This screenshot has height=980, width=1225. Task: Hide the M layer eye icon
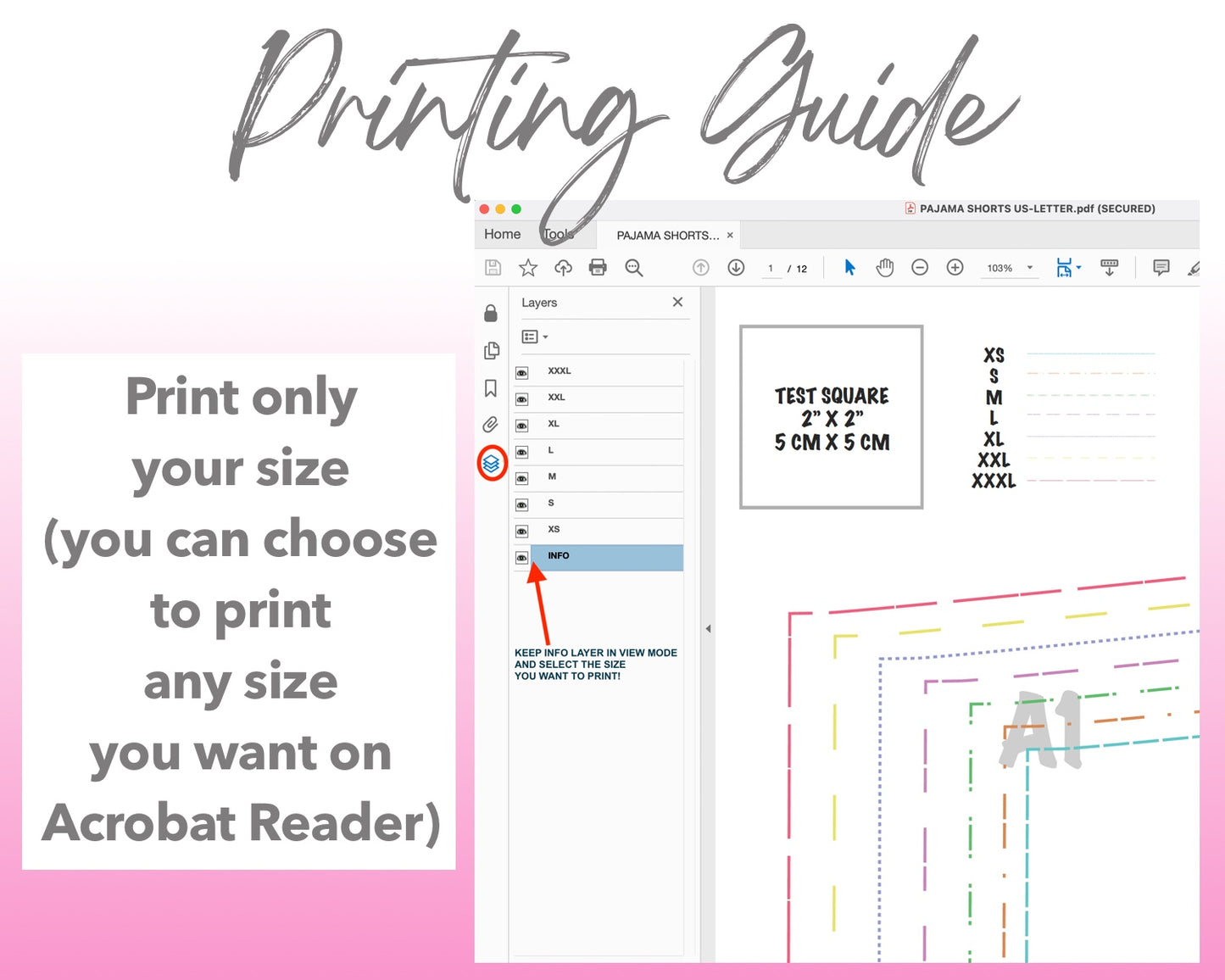tap(522, 478)
